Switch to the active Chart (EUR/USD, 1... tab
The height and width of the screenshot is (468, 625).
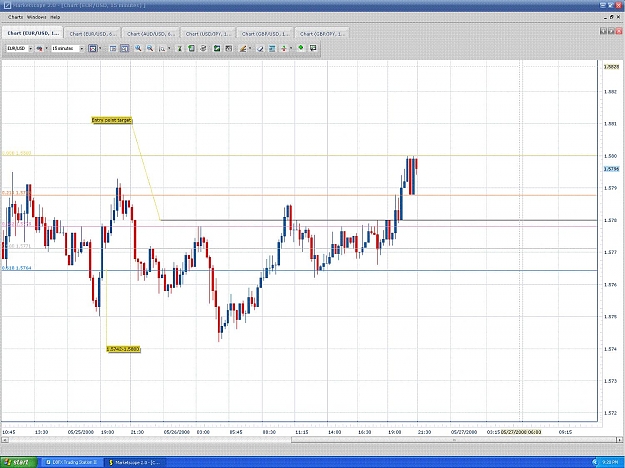pyautogui.click(x=33, y=33)
